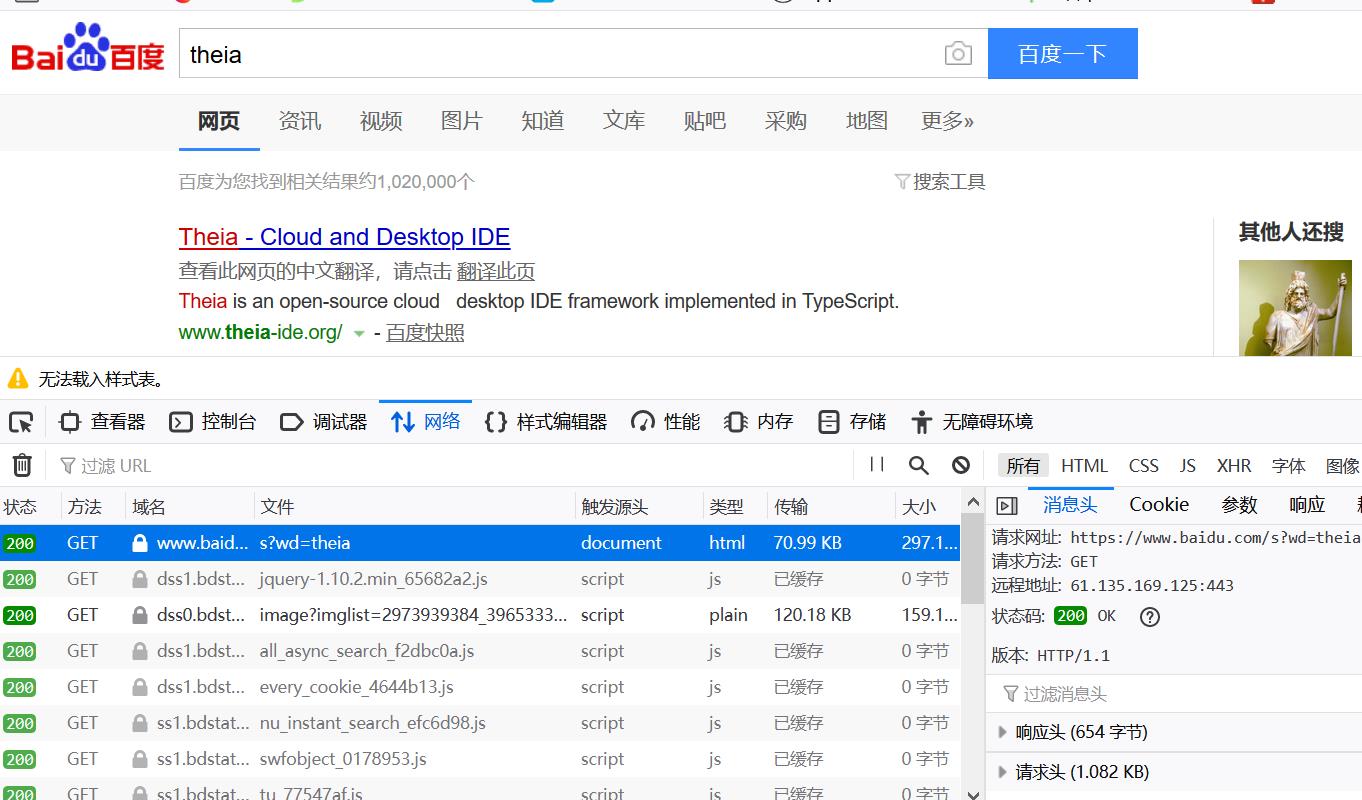This screenshot has height=800, width=1362.
Task: Filter requests by XHR
Action: (x=1234, y=466)
